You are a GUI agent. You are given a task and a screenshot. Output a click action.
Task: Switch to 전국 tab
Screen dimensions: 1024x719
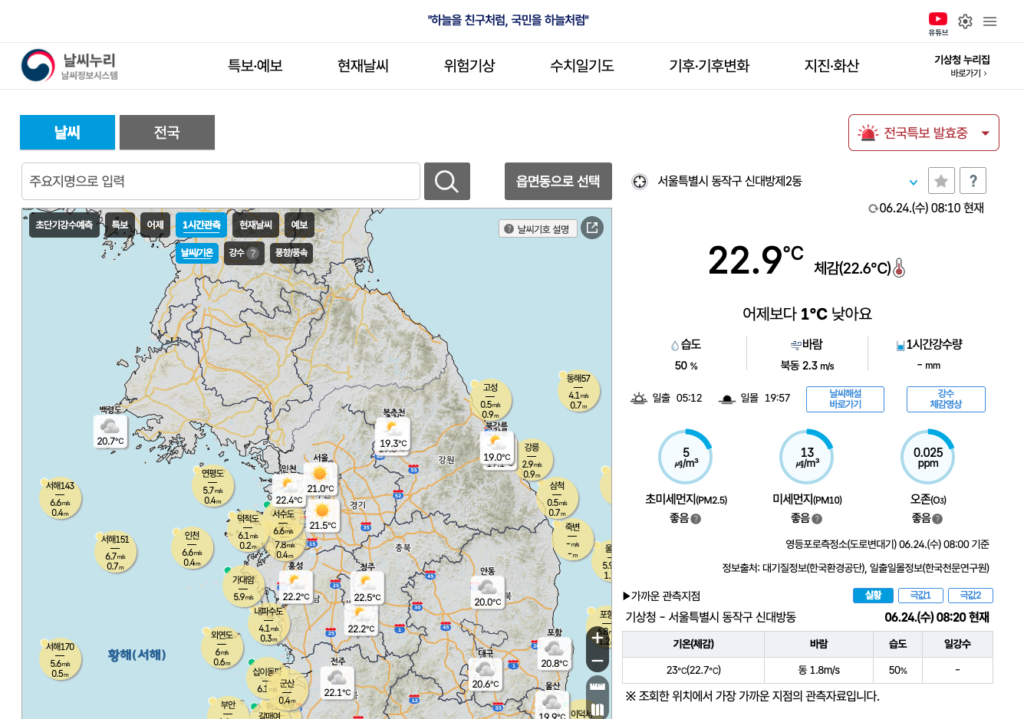pyautogui.click(x=167, y=133)
